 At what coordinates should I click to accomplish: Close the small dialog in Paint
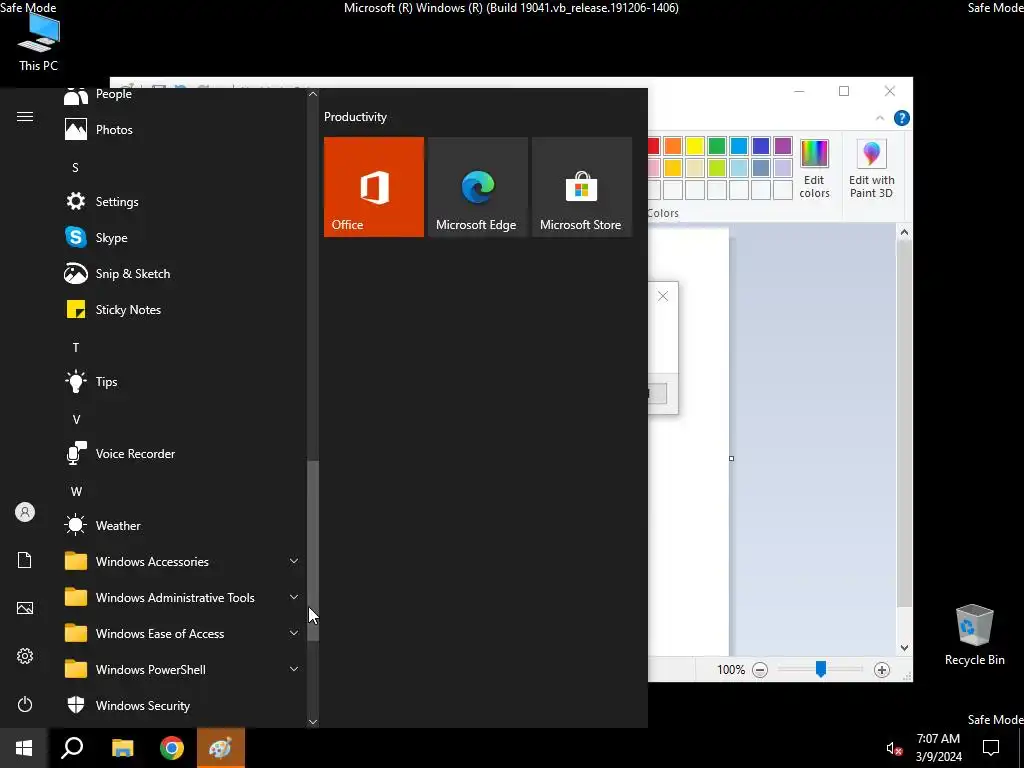663,296
